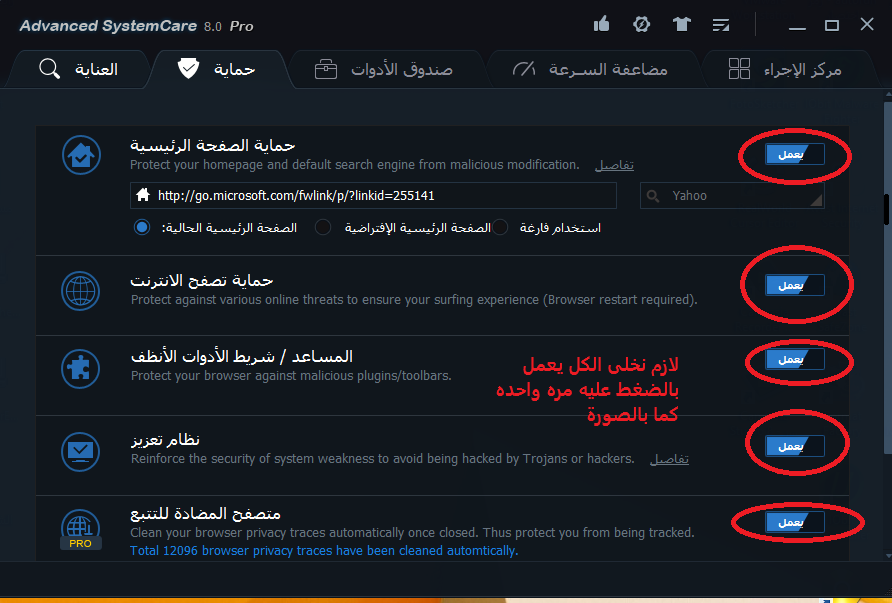Click the homepage protection house icon

pos(81,155)
